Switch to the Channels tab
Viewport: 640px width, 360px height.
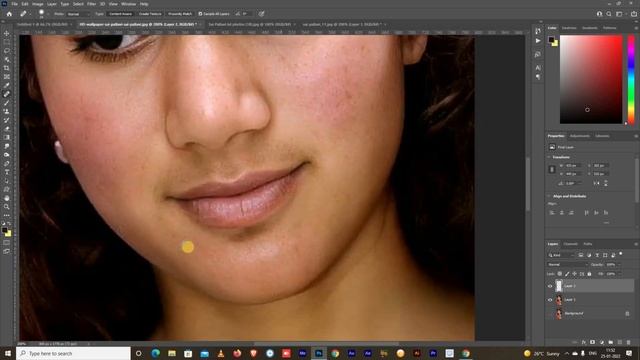click(x=571, y=244)
